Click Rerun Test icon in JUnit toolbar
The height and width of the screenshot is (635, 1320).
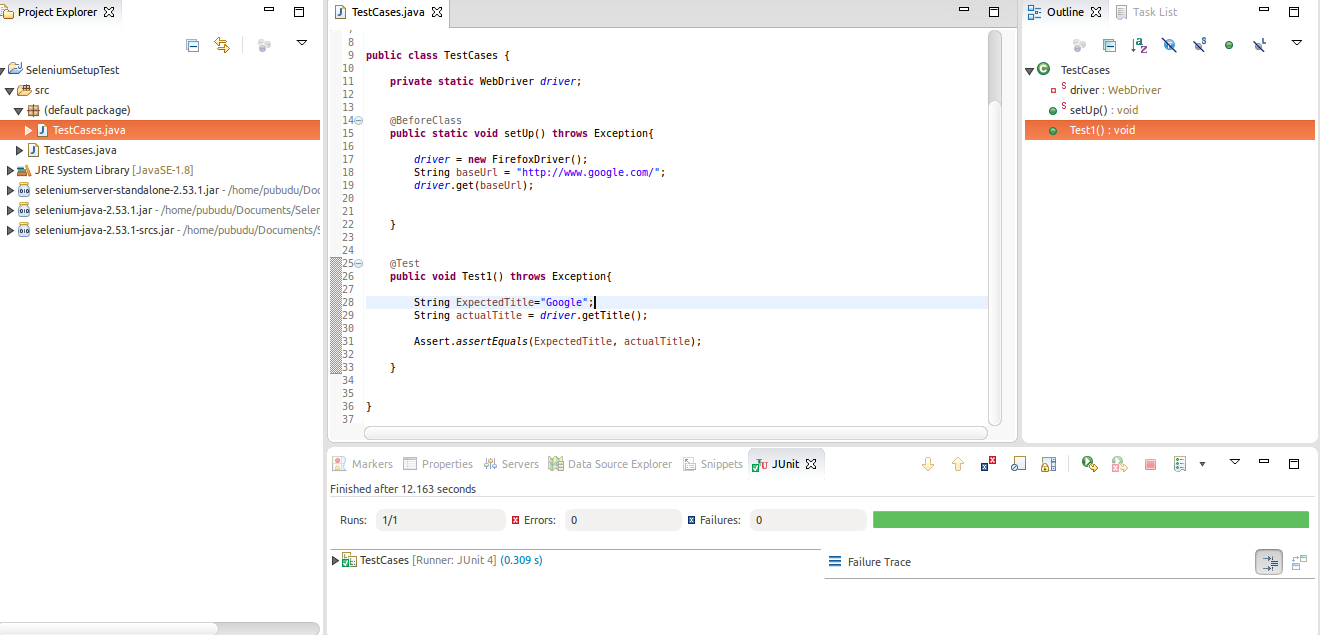1090,464
